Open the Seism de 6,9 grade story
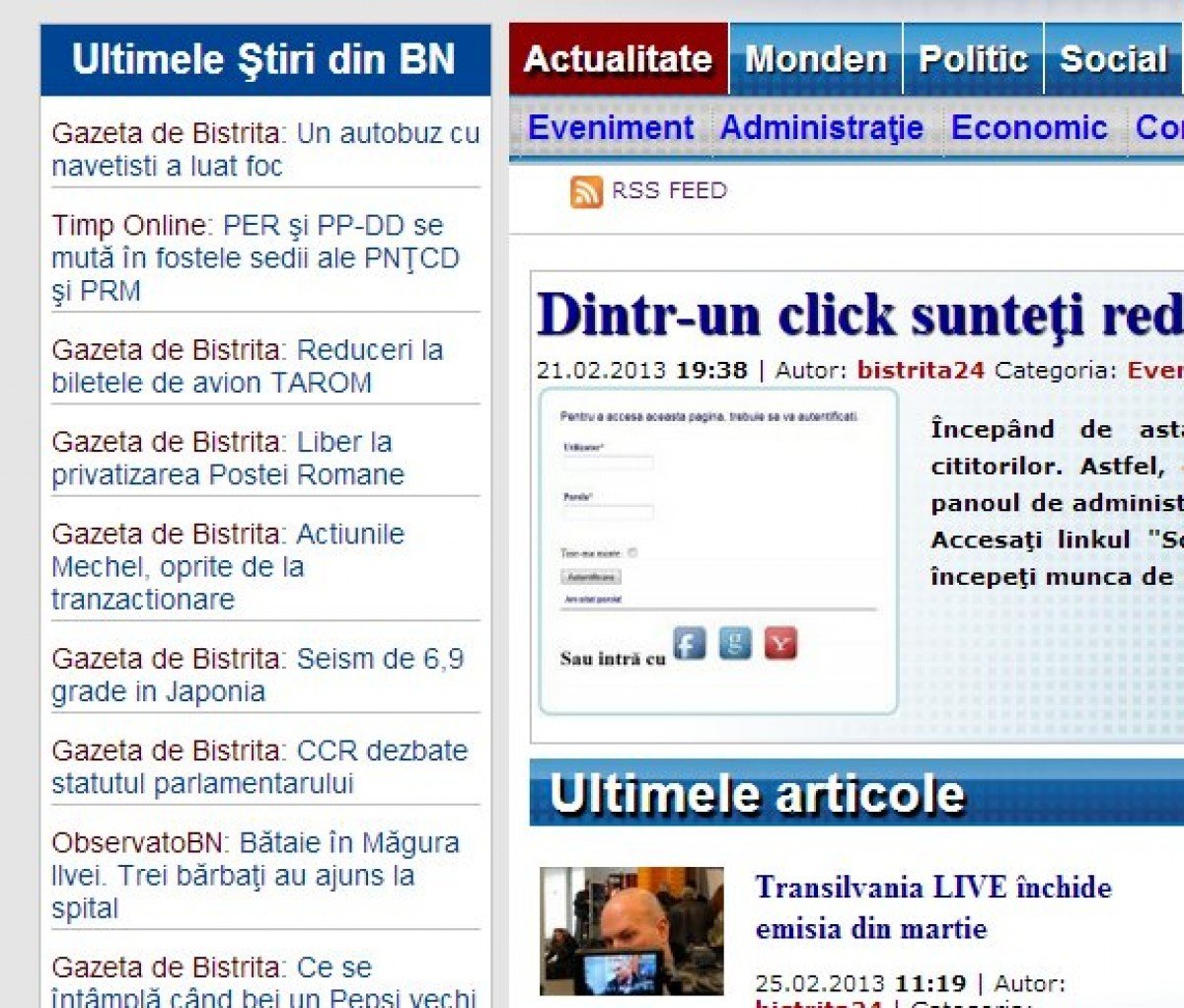Viewport: 1184px width, 1008px height. click(257, 675)
